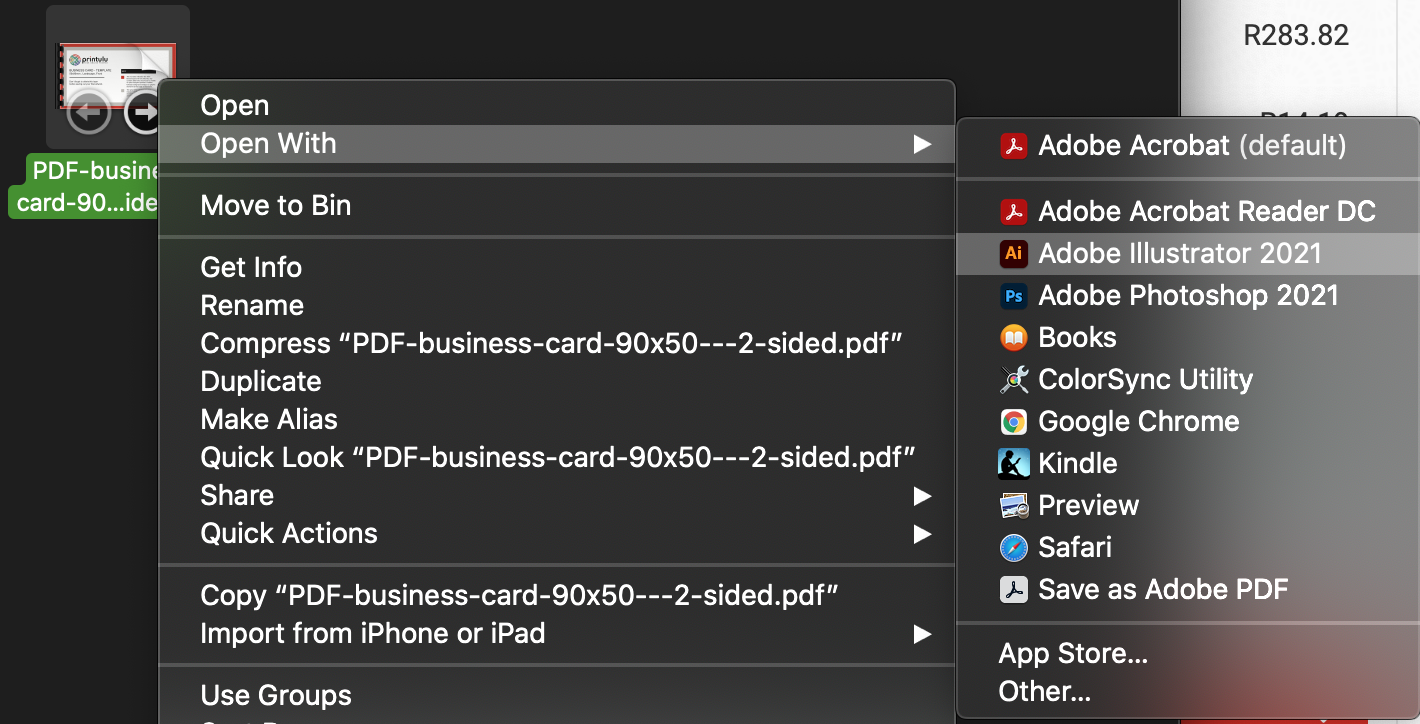The width and height of the screenshot is (1420, 724).
Task: Open with Google Chrome
Action: click(1188, 422)
